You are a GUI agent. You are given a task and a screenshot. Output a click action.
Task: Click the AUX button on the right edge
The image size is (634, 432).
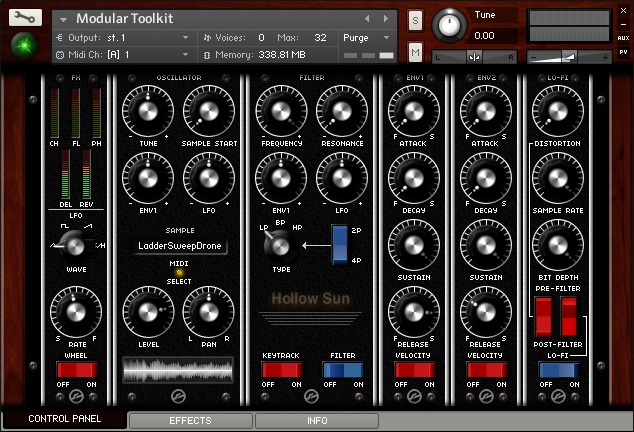click(623, 37)
